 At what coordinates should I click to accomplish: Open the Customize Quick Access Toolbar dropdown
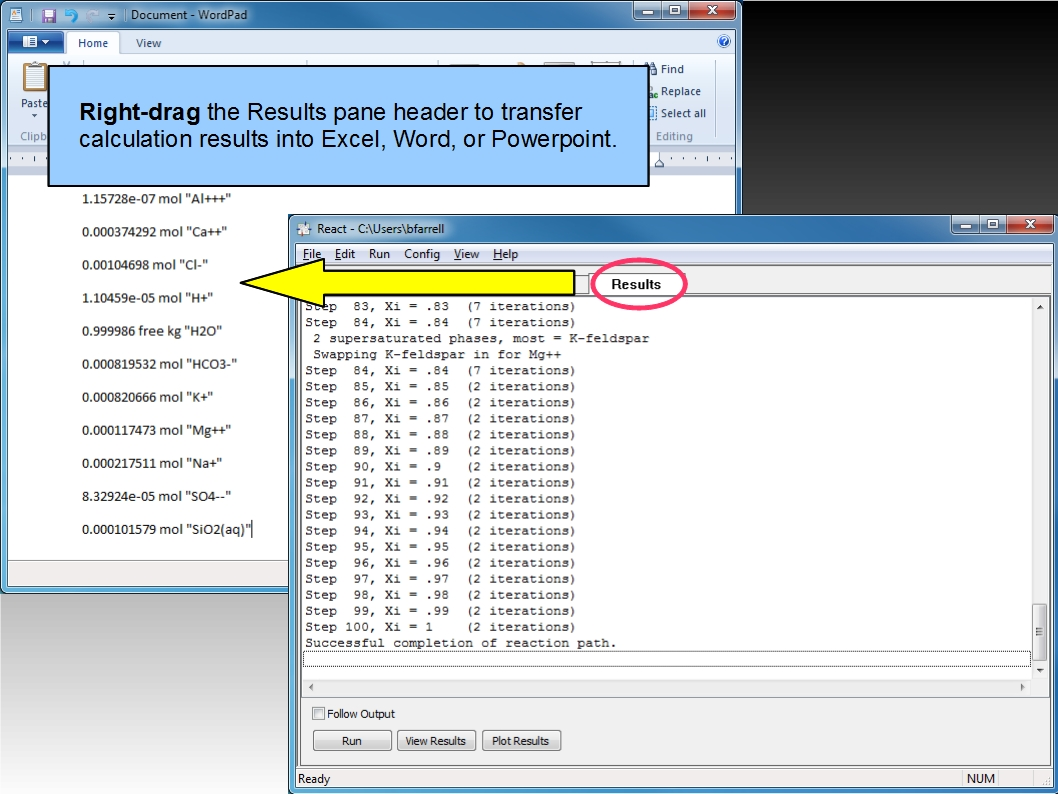pyautogui.click(x=111, y=16)
